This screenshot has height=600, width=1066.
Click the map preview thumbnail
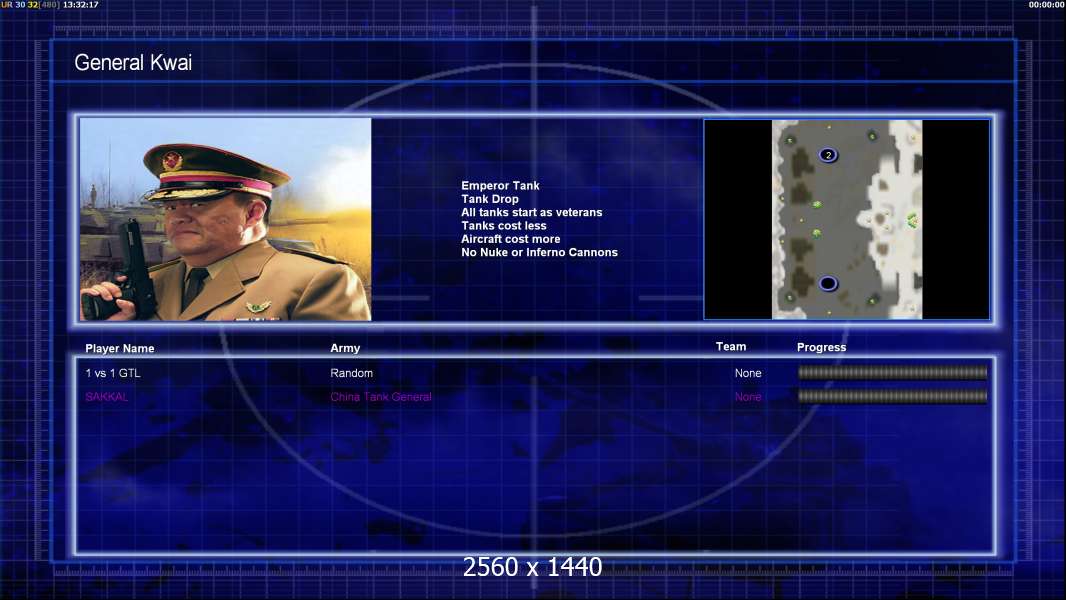coord(846,219)
